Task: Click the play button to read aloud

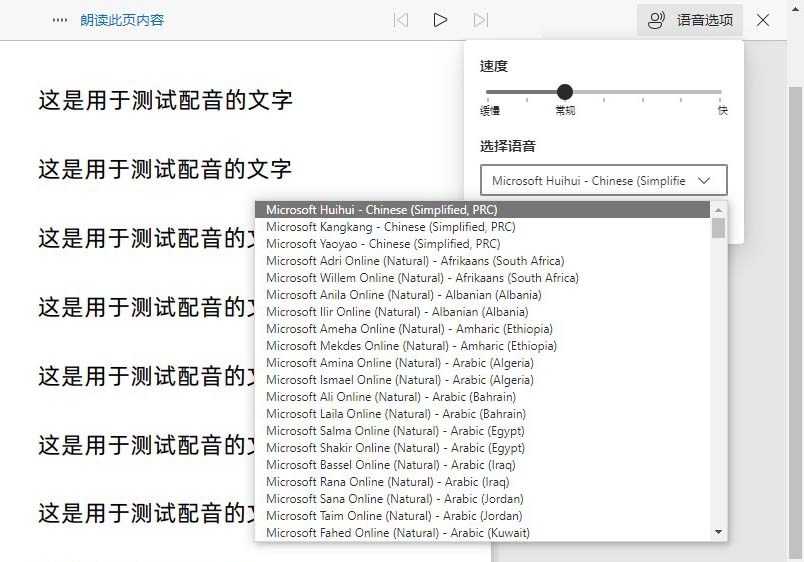Action: tap(440, 20)
